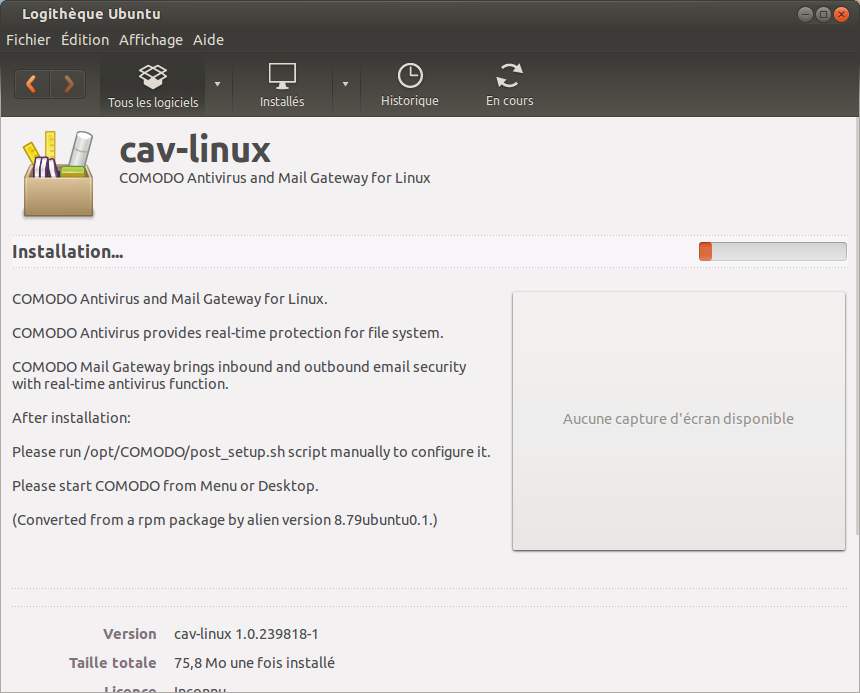Click the installation progress bar
Image resolution: width=860 pixels, height=693 pixels.
click(x=772, y=252)
